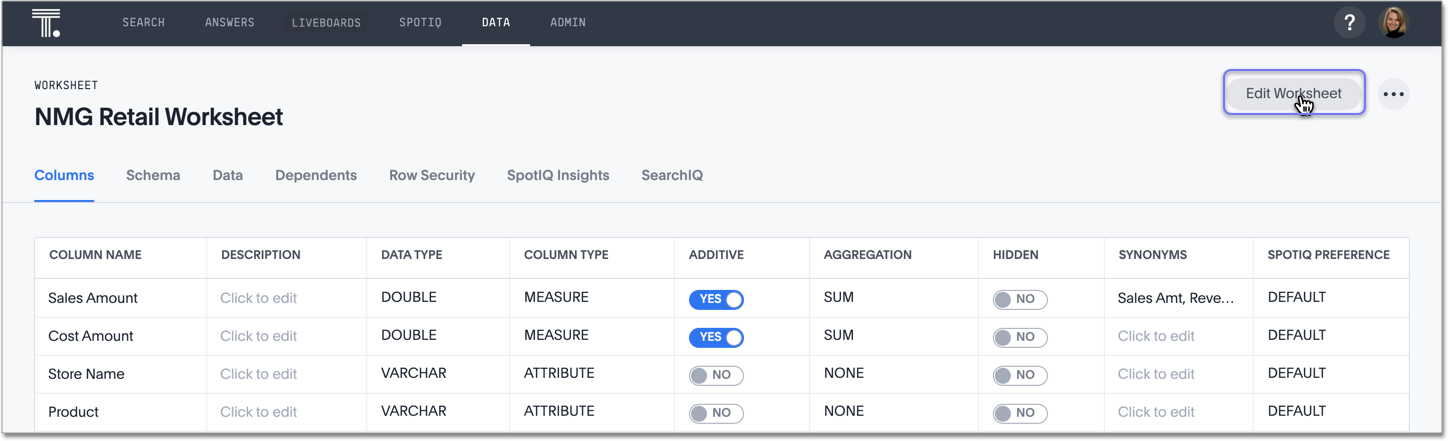
Task: Disable Additive toggle for Cost Amount
Action: tap(716, 337)
